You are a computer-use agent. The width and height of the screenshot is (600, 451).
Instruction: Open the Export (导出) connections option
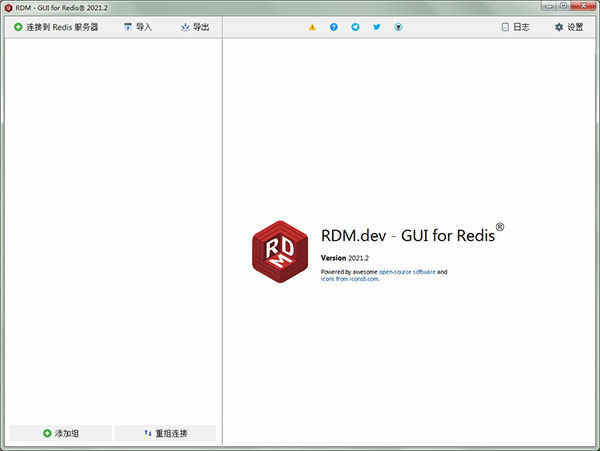click(195, 27)
